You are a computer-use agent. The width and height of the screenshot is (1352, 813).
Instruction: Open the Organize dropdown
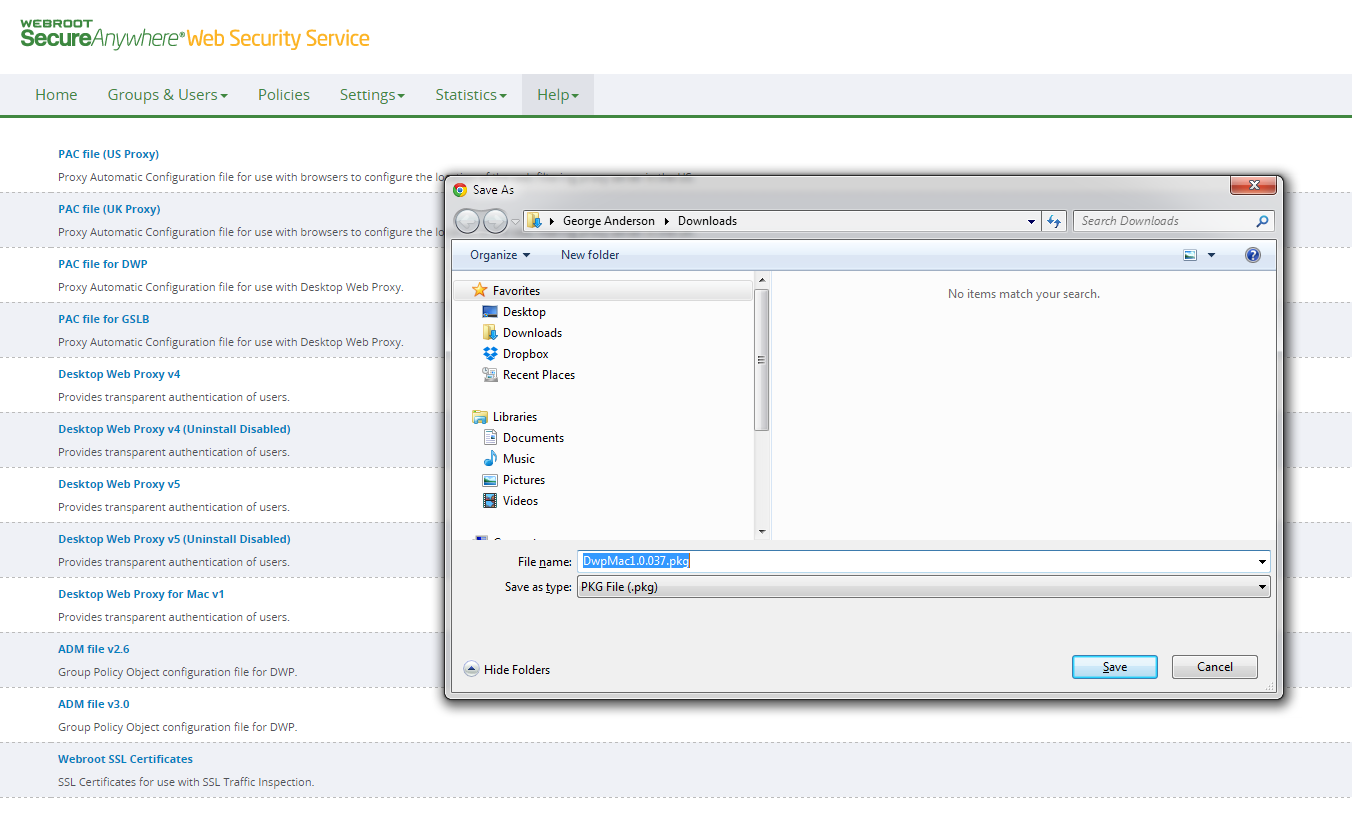500,255
